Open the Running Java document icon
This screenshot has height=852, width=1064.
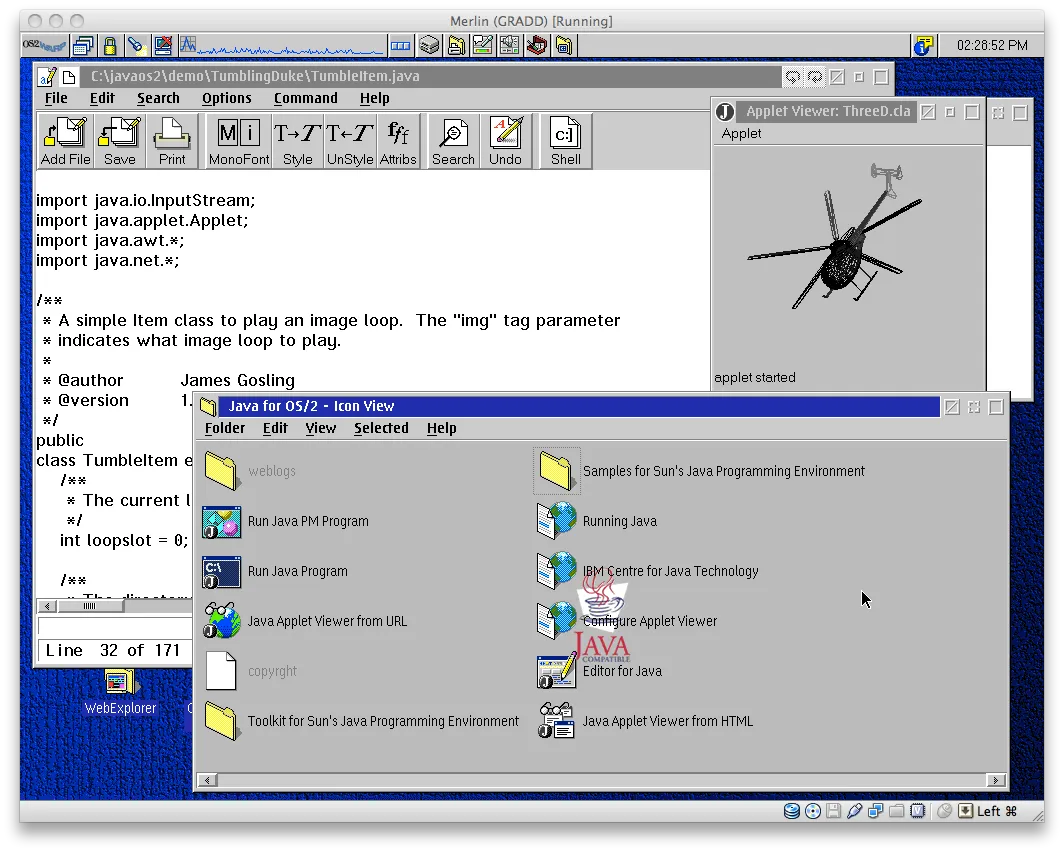[556, 522]
